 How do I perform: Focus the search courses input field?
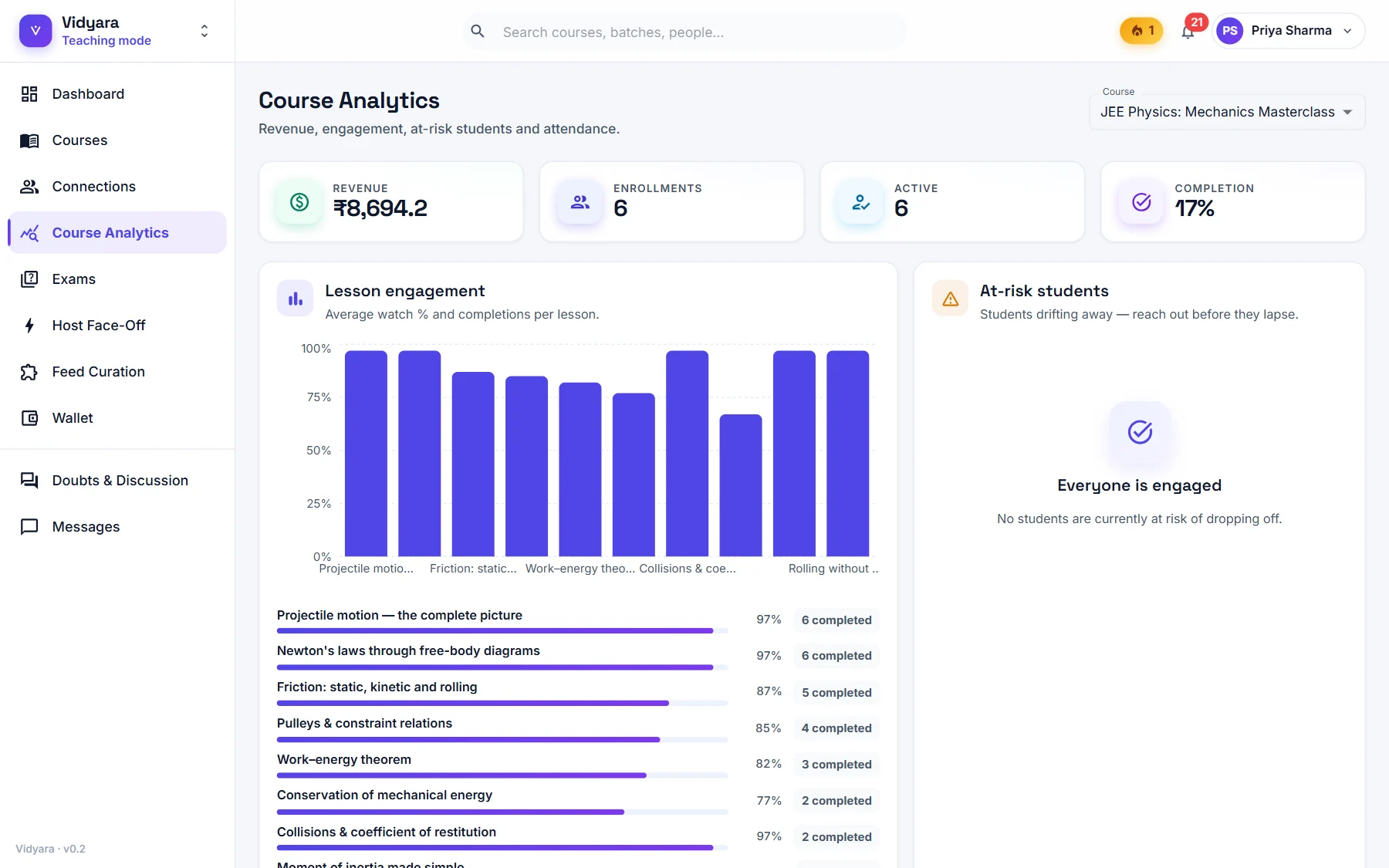coord(684,32)
